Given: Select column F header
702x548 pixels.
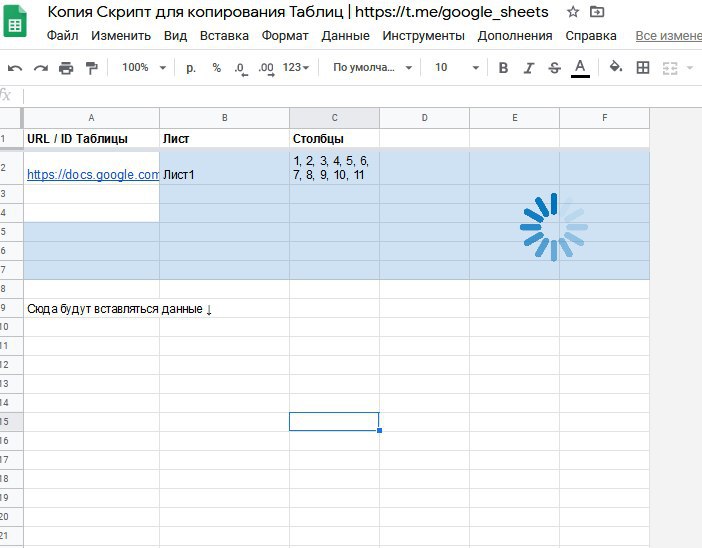Looking at the screenshot, I should tap(604, 118).
